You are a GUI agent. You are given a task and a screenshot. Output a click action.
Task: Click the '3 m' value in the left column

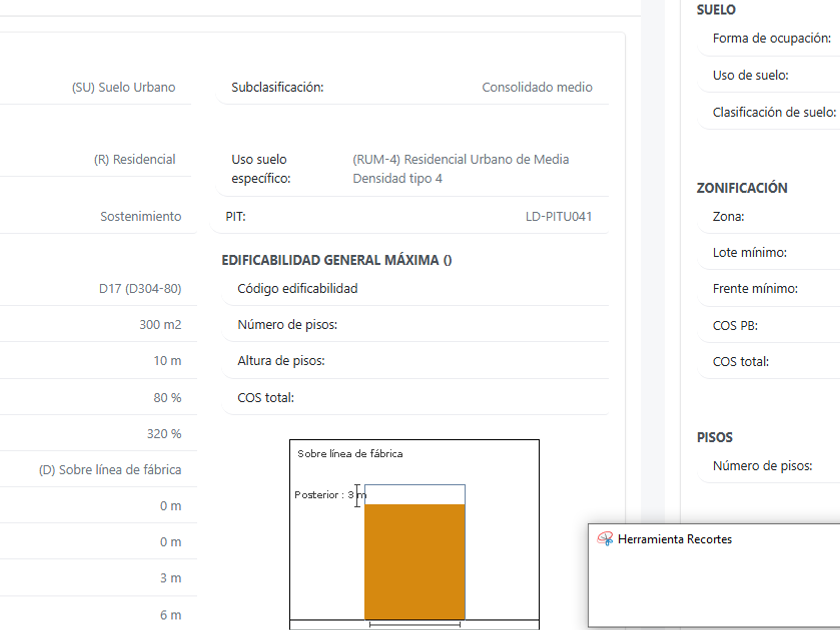tap(170, 578)
